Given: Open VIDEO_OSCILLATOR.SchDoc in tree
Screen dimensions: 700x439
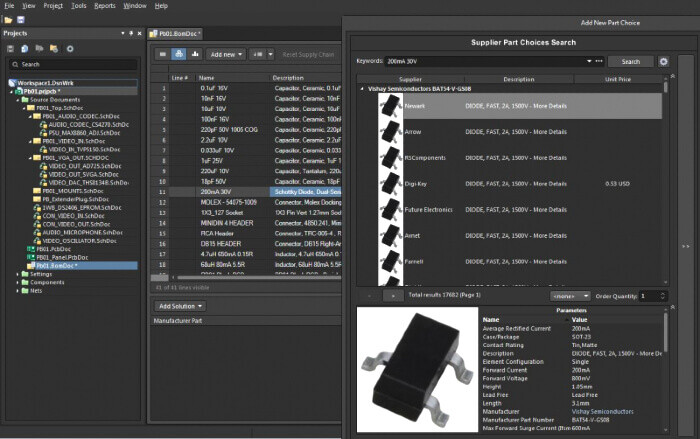Looking at the screenshot, I should pyautogui.click(x=79, y=241).
